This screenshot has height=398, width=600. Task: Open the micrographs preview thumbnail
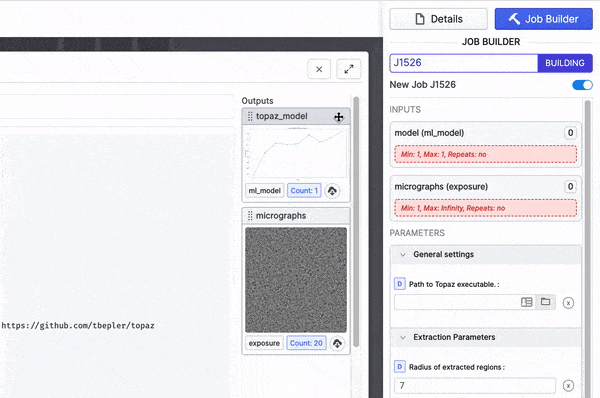(x=296, y=280)
